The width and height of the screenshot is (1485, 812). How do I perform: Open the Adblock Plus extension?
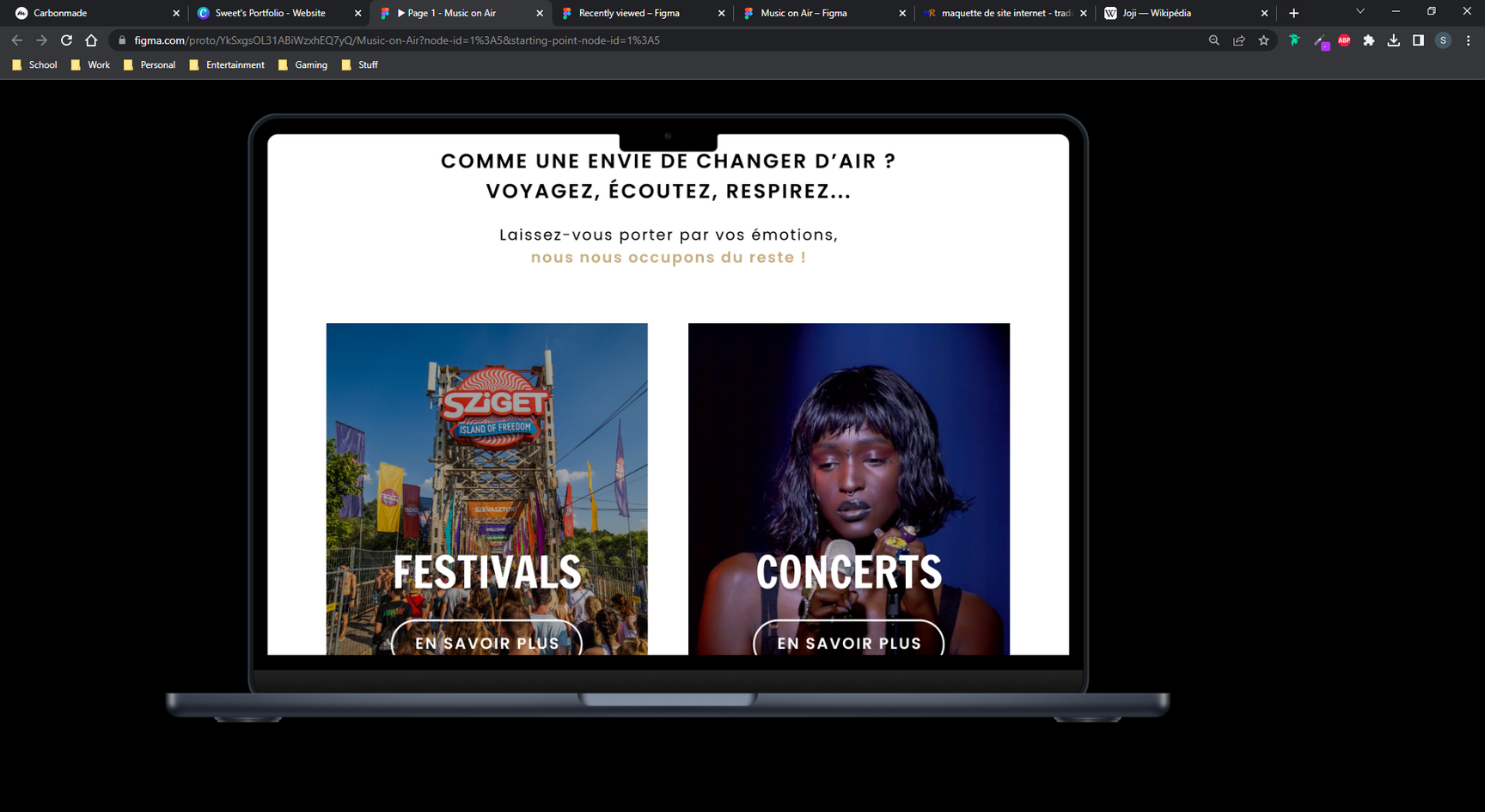coord(1344,40)
